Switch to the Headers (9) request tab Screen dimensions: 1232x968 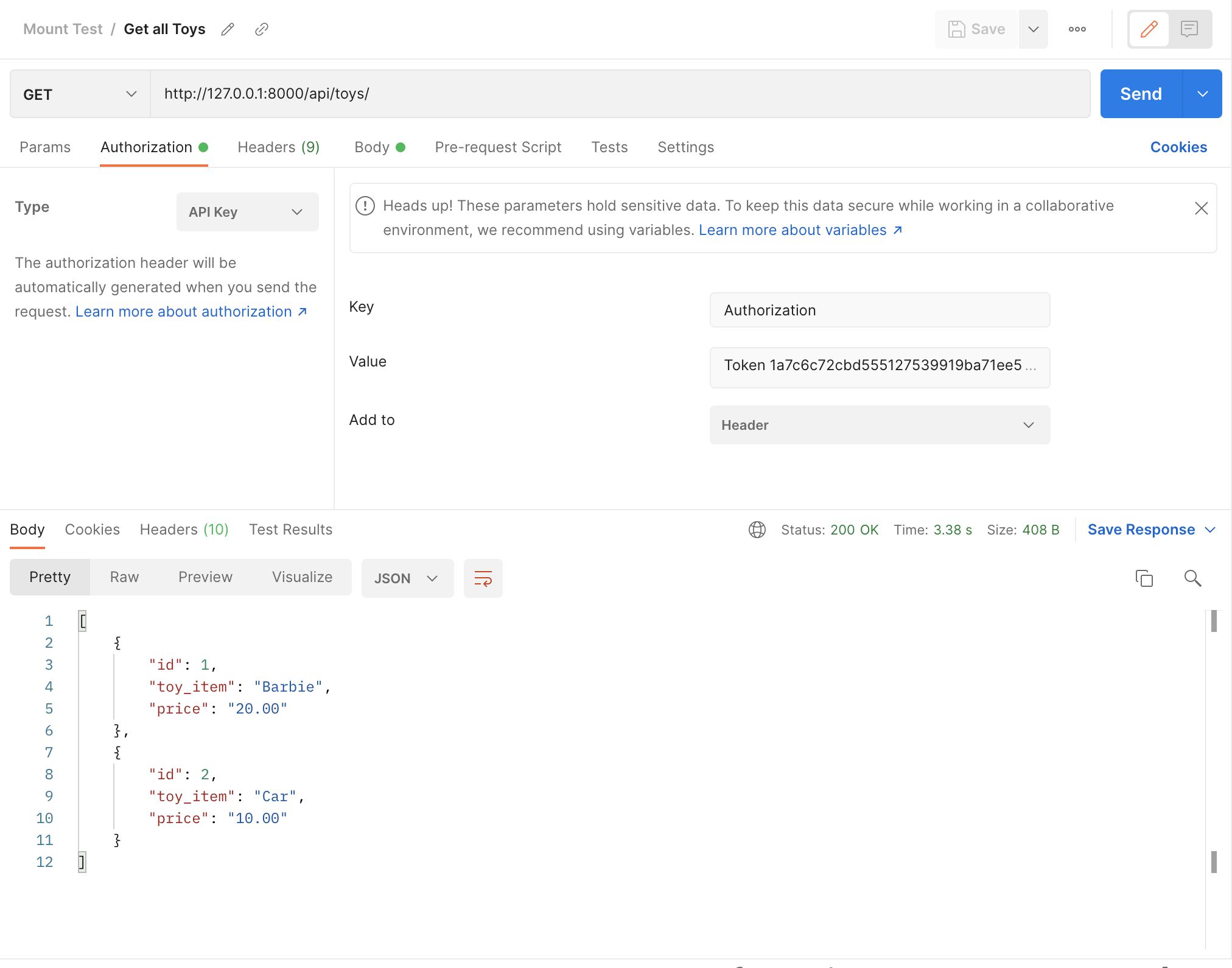coord(278,147)
